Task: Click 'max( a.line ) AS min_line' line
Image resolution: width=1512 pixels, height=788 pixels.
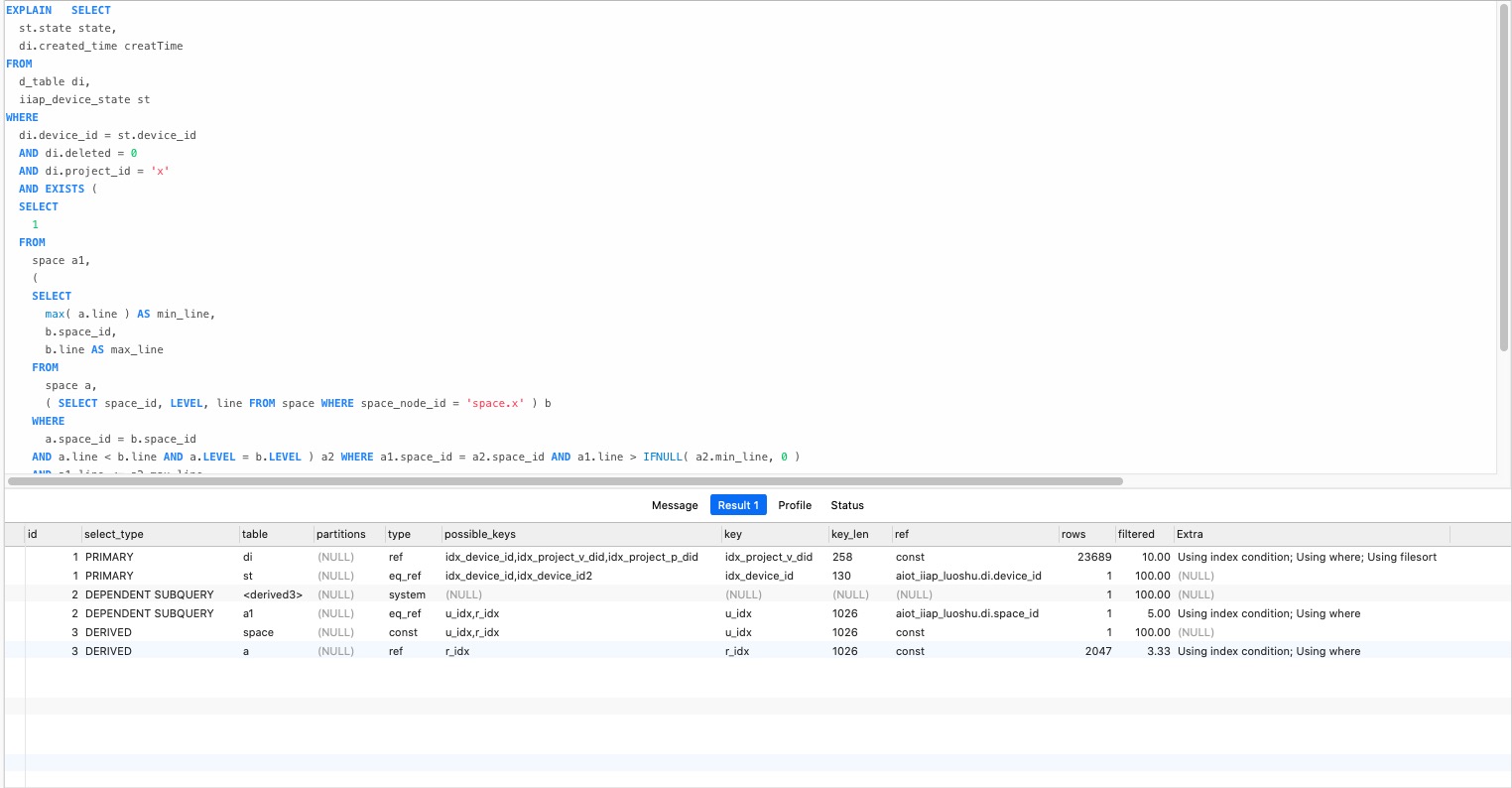Action: [x=130, y=314]
